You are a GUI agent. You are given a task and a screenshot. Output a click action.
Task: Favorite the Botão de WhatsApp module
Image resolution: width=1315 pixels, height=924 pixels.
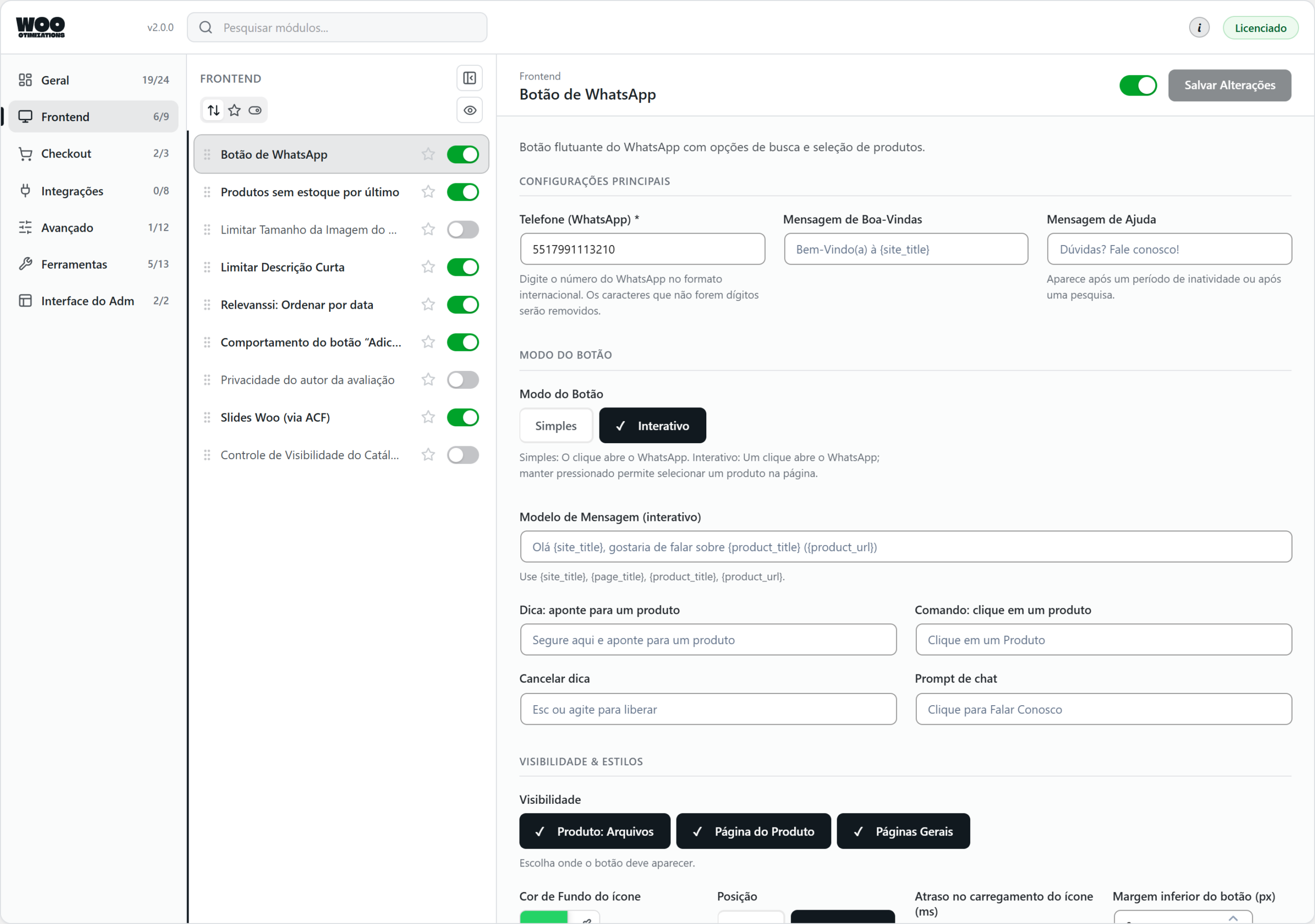pos(428,154)
